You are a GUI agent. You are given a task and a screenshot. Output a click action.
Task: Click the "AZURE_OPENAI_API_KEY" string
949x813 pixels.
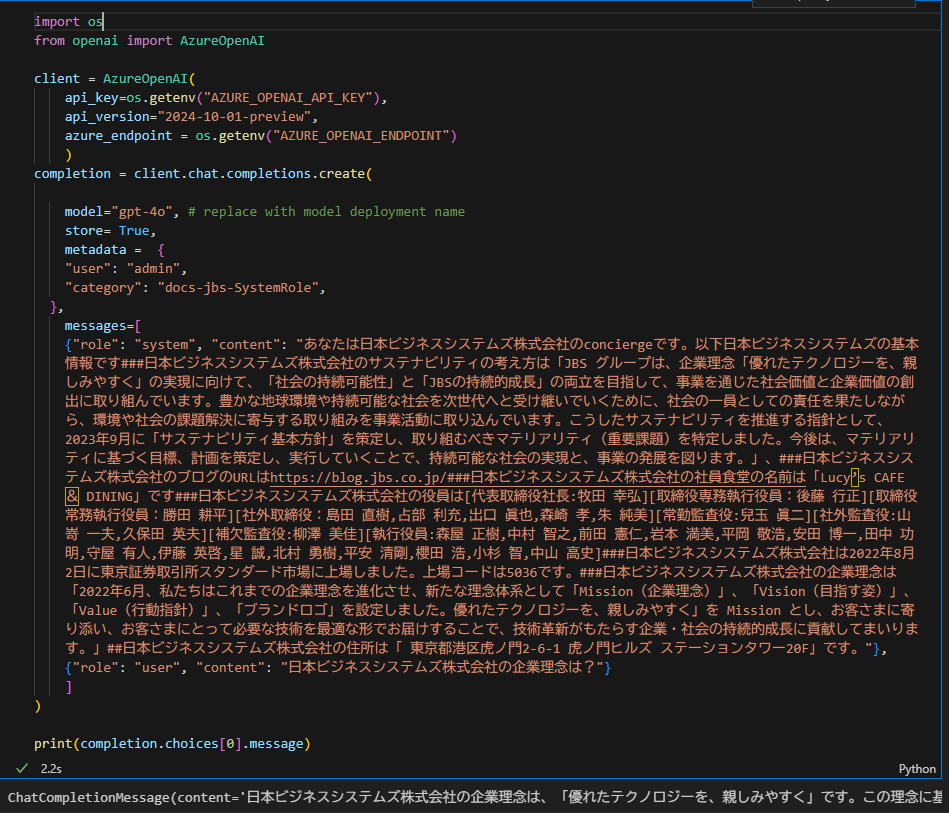pyautogui.click(x=292, y=97)
